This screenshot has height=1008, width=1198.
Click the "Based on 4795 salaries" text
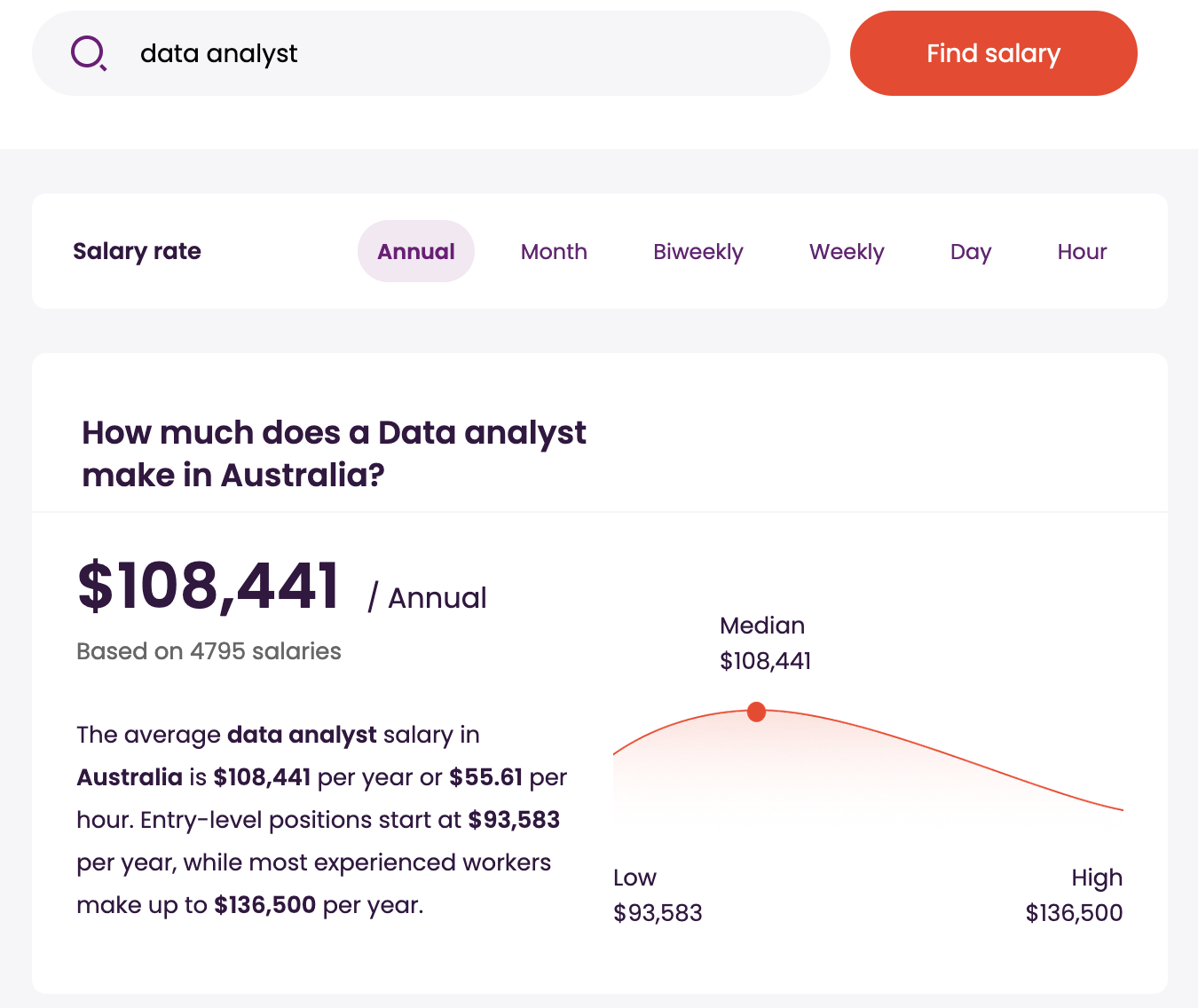click(209, 651)
